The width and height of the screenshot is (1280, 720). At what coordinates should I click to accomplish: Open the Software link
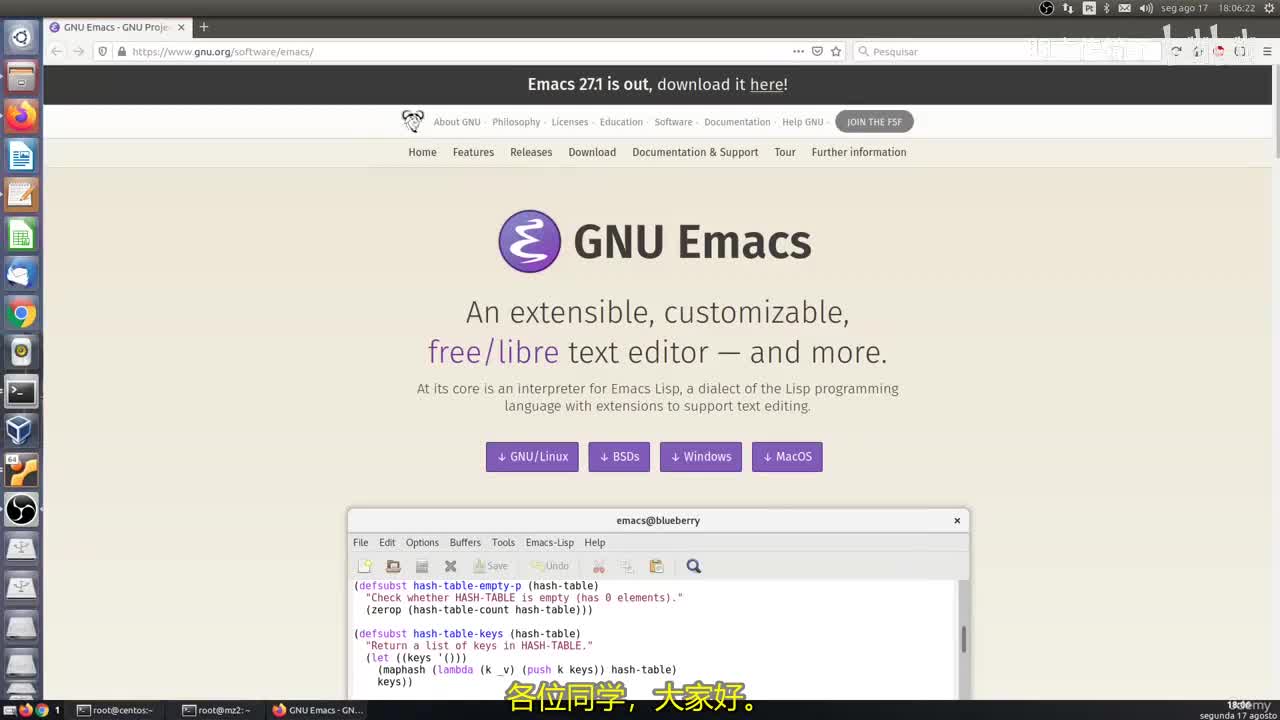click(673, 122)
